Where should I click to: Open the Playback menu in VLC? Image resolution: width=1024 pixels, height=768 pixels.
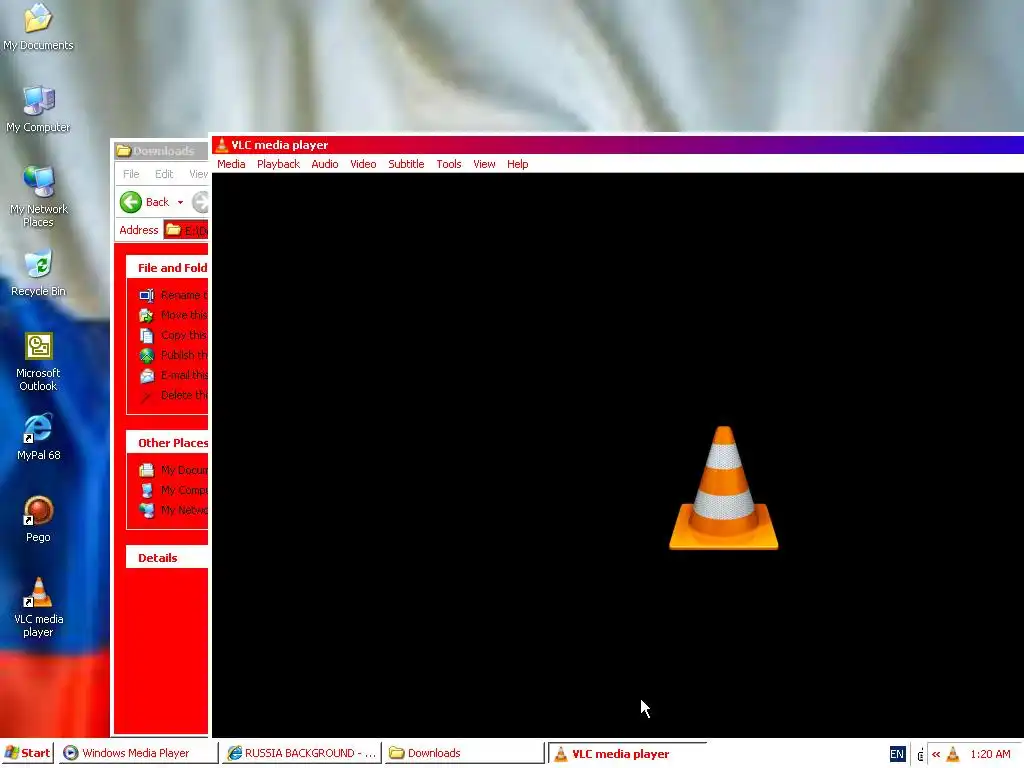click(x=278, y=164)
